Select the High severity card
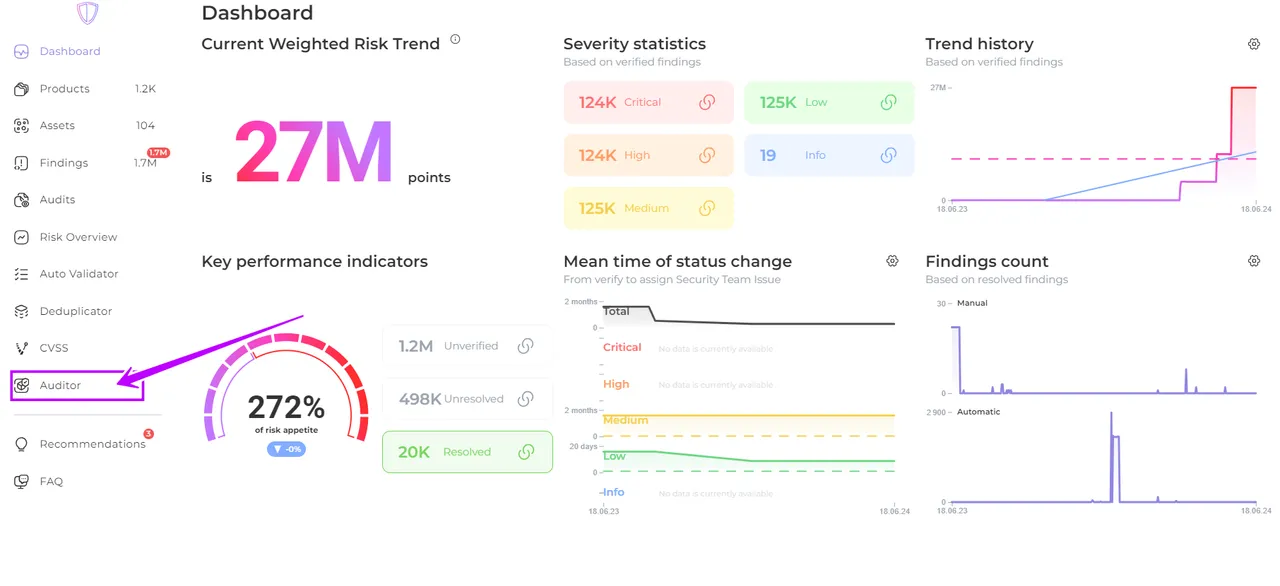 [648, 155]
